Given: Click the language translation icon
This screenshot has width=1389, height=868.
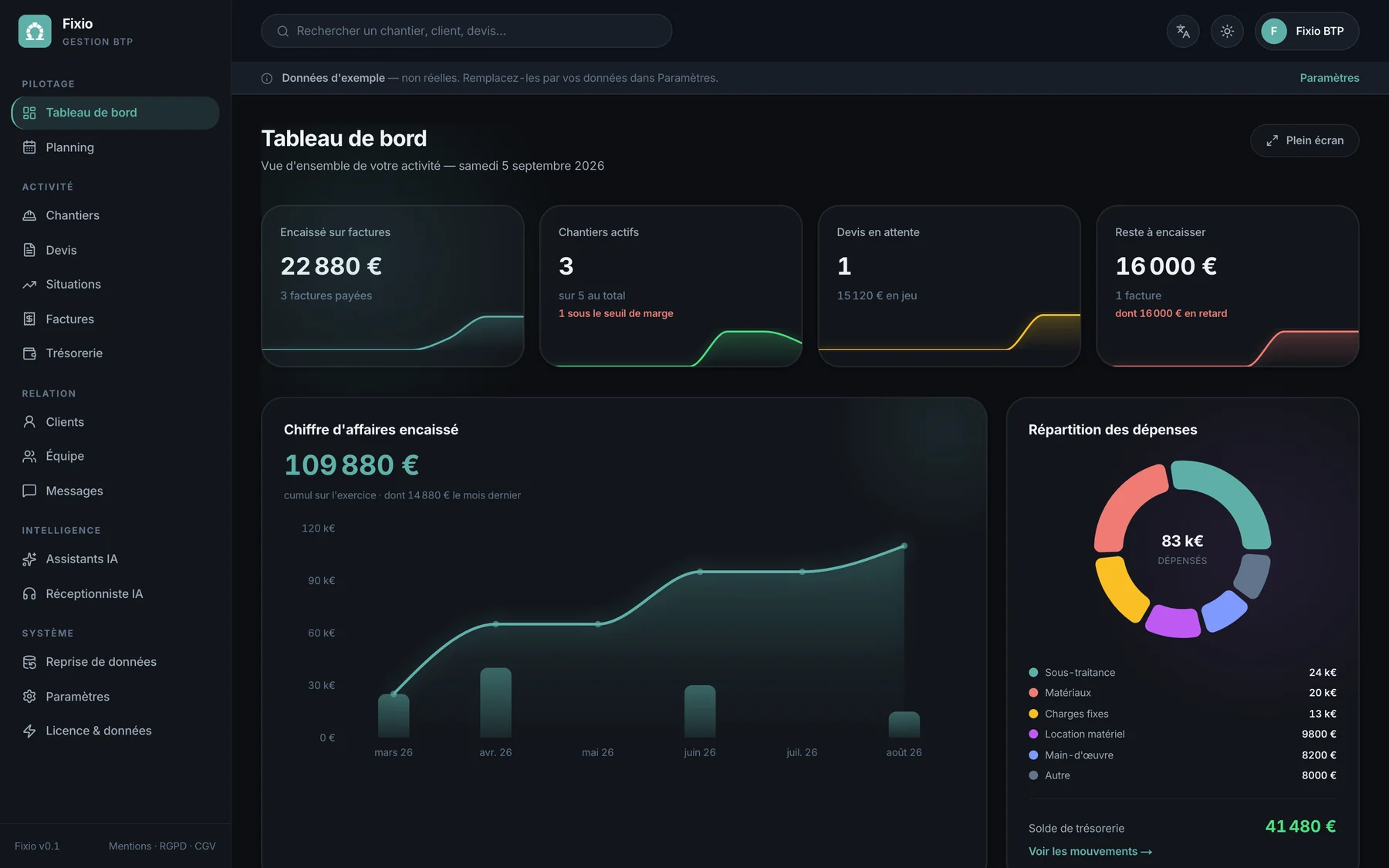Looking at the screenshot, I should pos(1183,32).
